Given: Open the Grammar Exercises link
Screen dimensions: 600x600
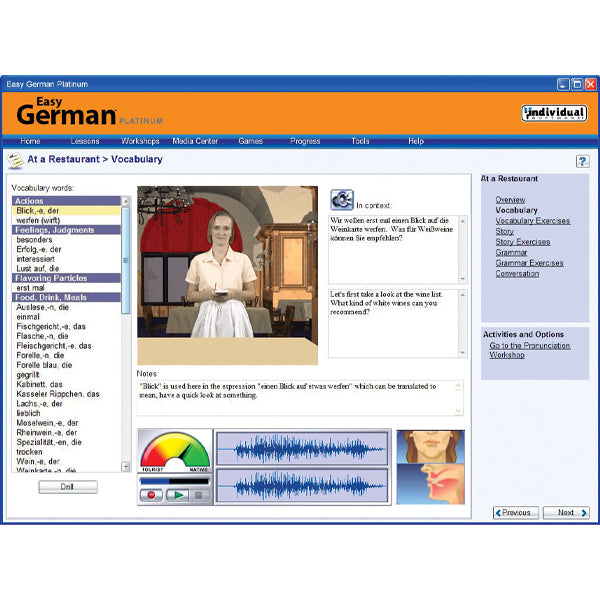Looking at the screenshot, I should tap(529, 263).
